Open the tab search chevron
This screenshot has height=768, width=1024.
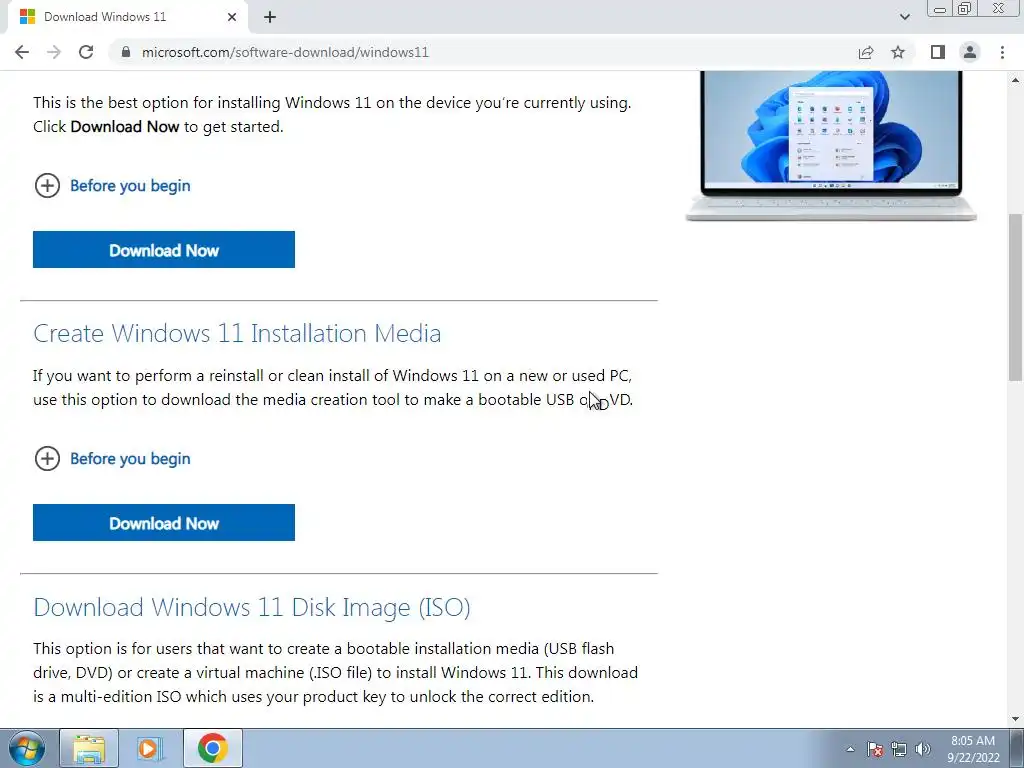coord(904,17)
